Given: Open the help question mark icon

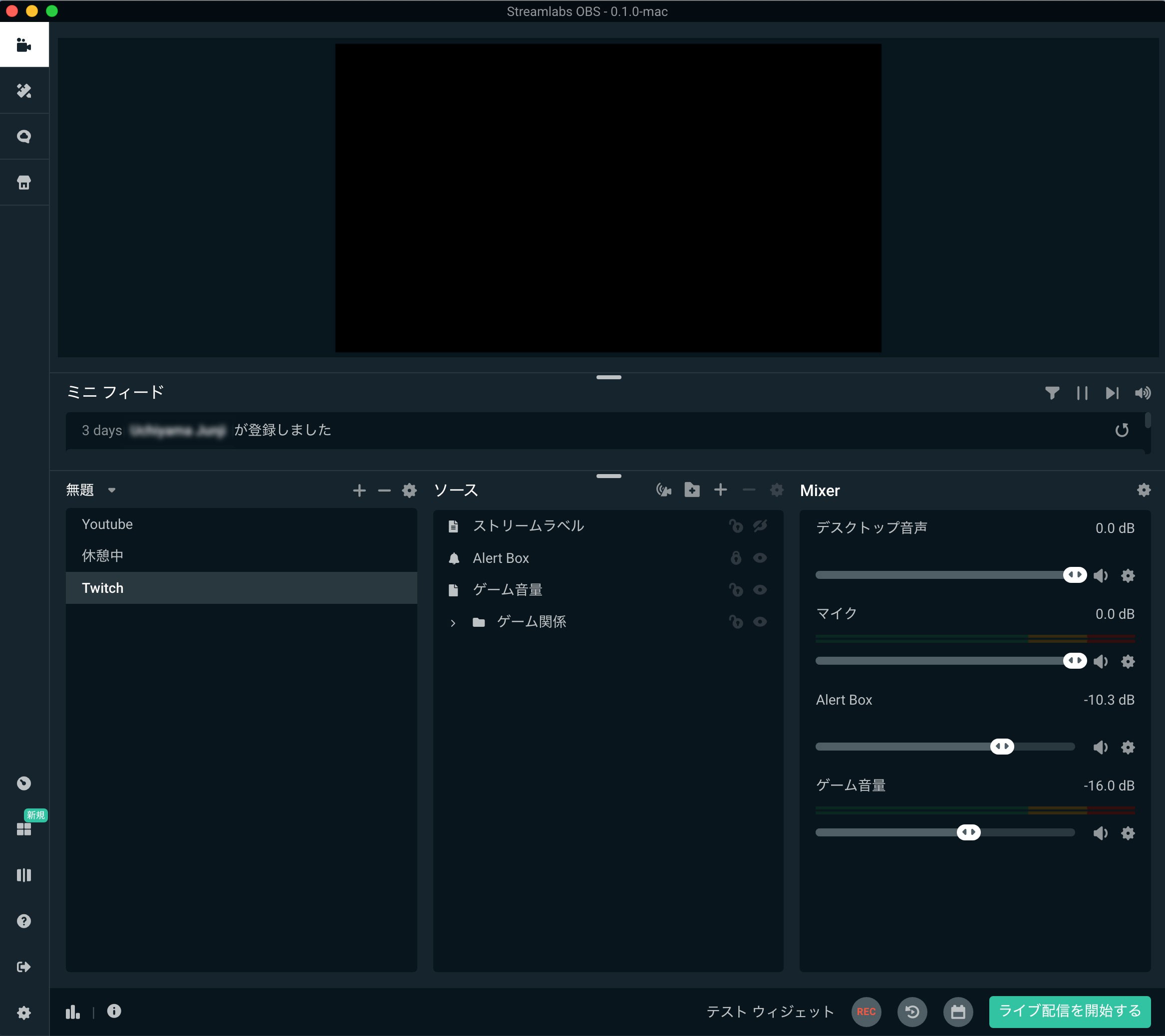Looking at the screenshot, I should [x=24, y=921].
